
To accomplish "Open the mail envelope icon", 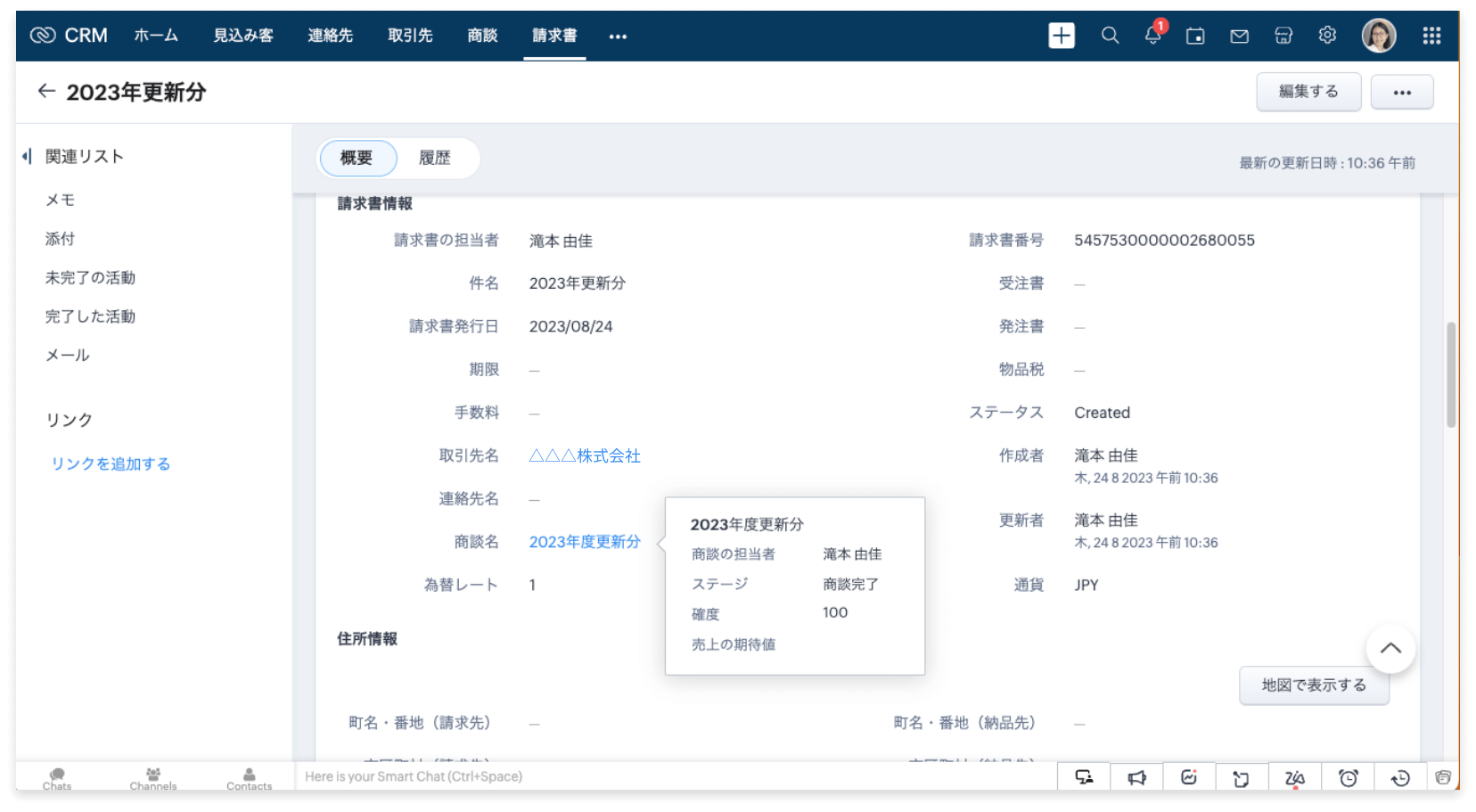I will (1239, 36).
